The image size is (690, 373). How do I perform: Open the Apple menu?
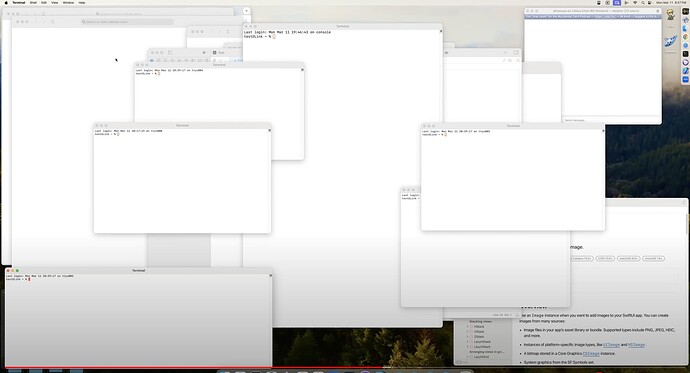point(6,3)
